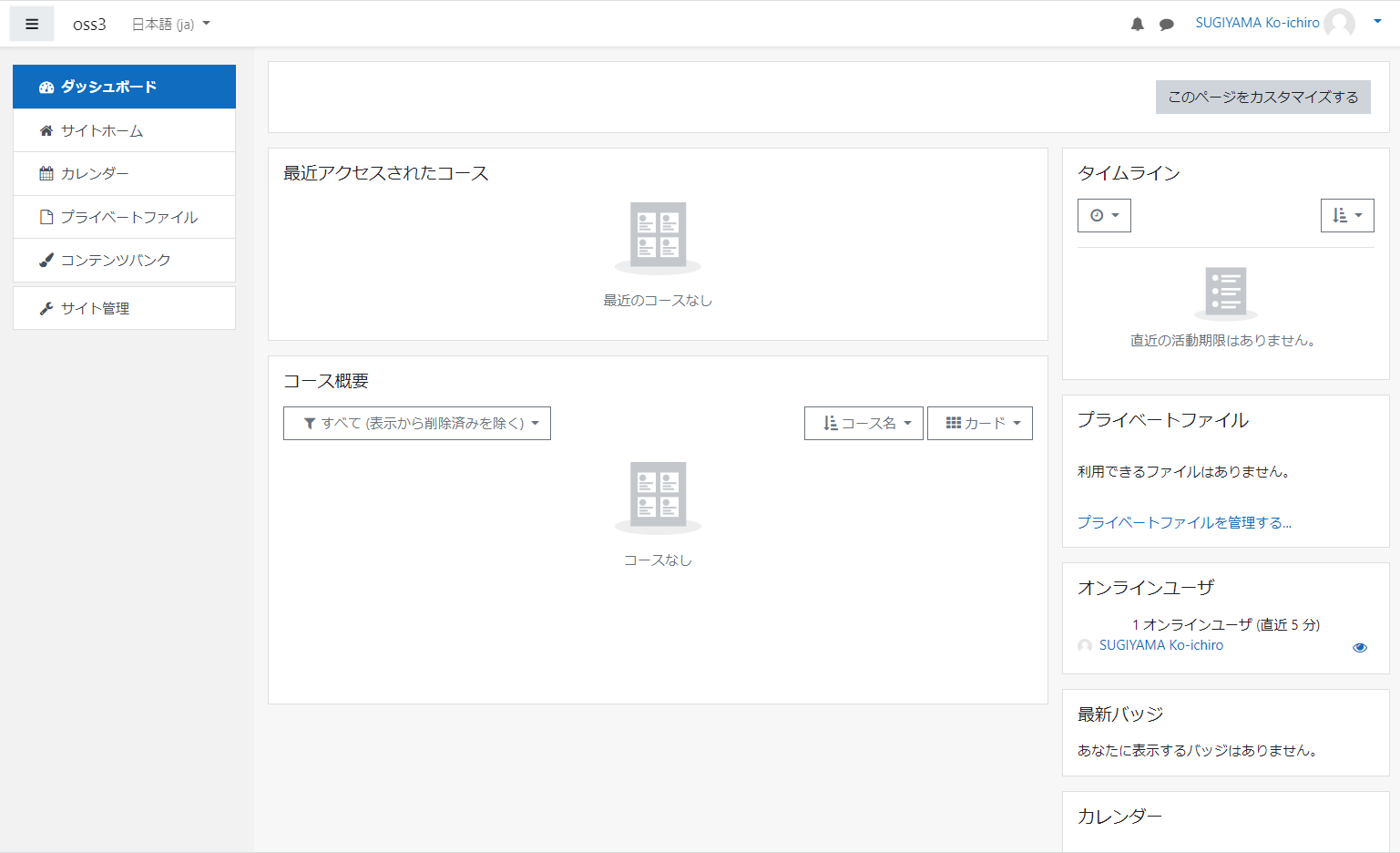Expand the 日本語 (ja) language menu
1400x853 pixels.
170,25
